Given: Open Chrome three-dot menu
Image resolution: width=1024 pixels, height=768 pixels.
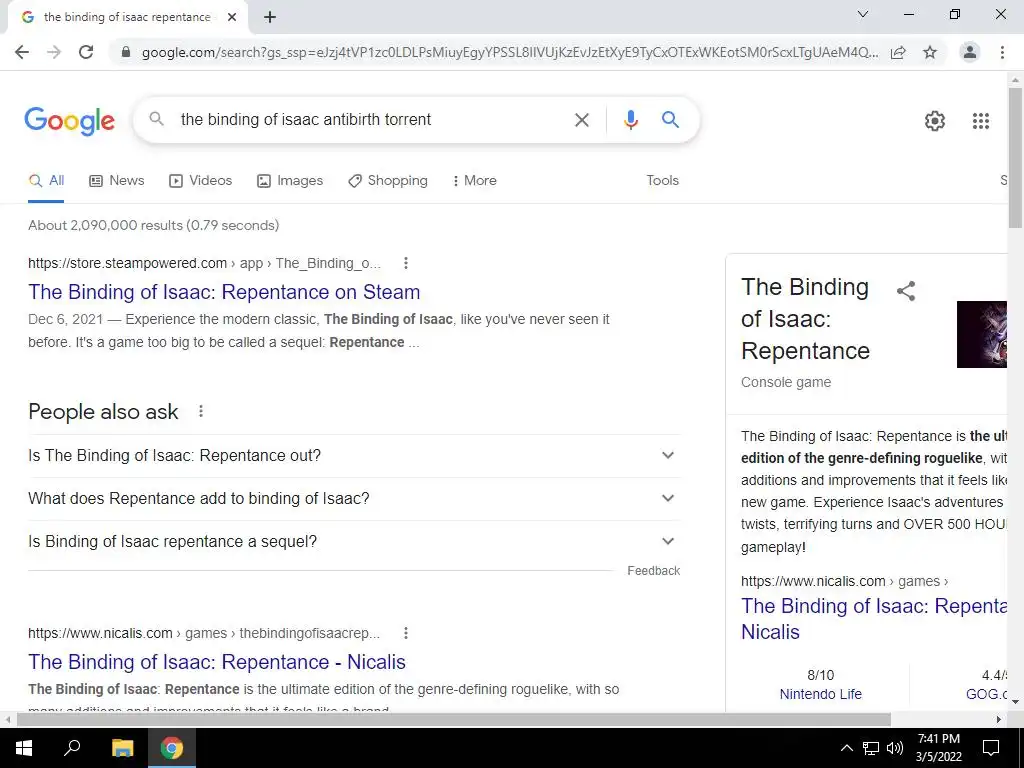Looking at the screenshot, I should pyautogui.click(x=1002, y=52).
